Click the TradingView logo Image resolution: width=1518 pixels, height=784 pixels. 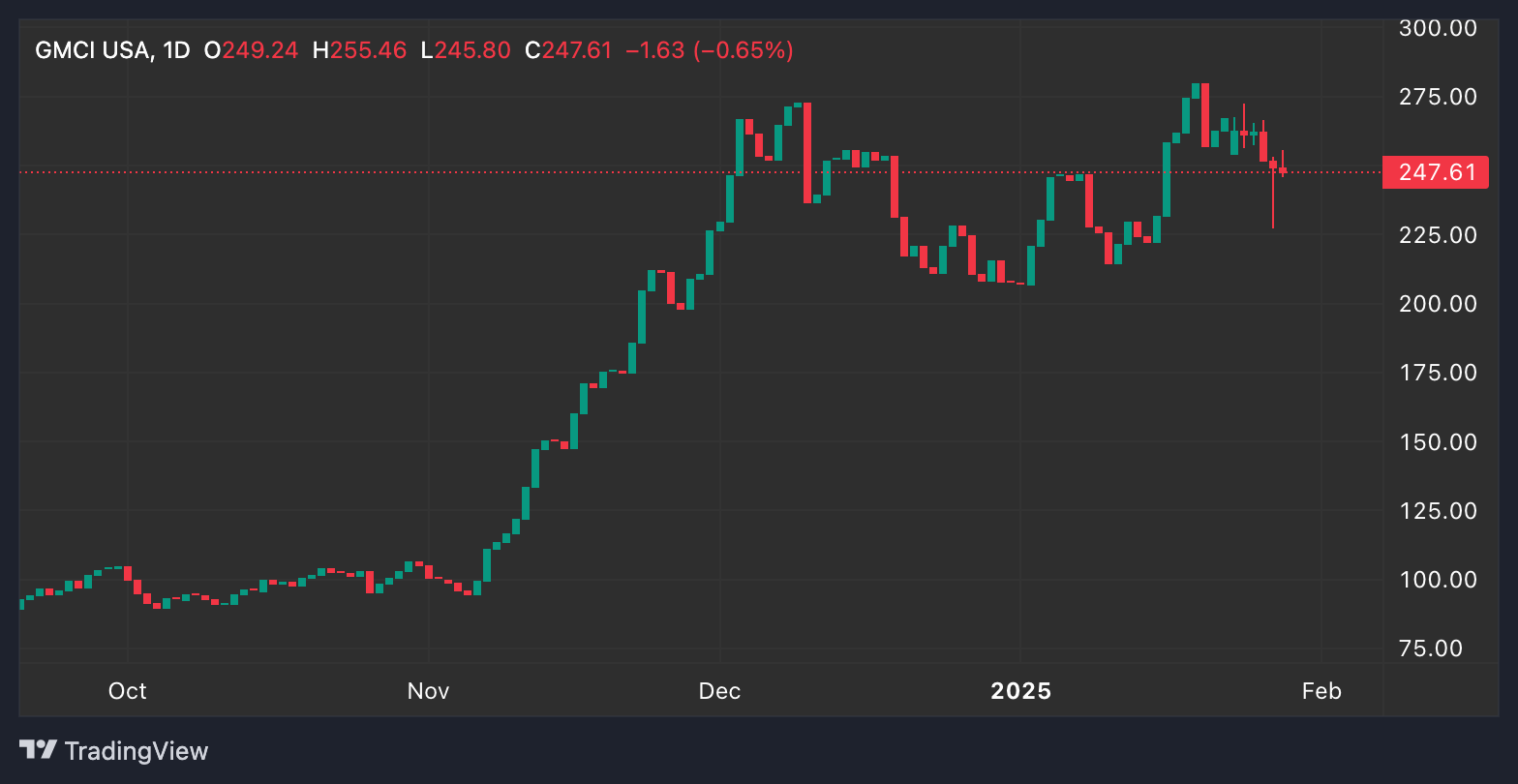[x=113, y=750]
